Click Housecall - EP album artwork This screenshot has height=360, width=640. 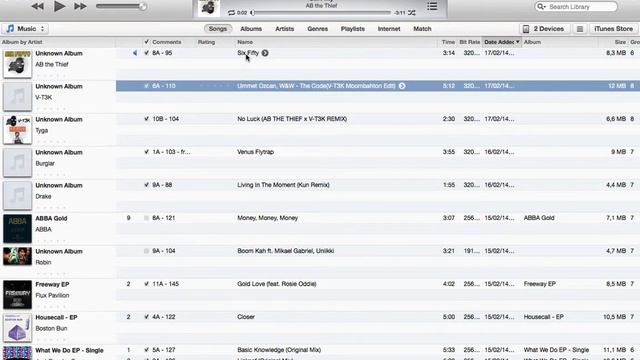[18, 328]
